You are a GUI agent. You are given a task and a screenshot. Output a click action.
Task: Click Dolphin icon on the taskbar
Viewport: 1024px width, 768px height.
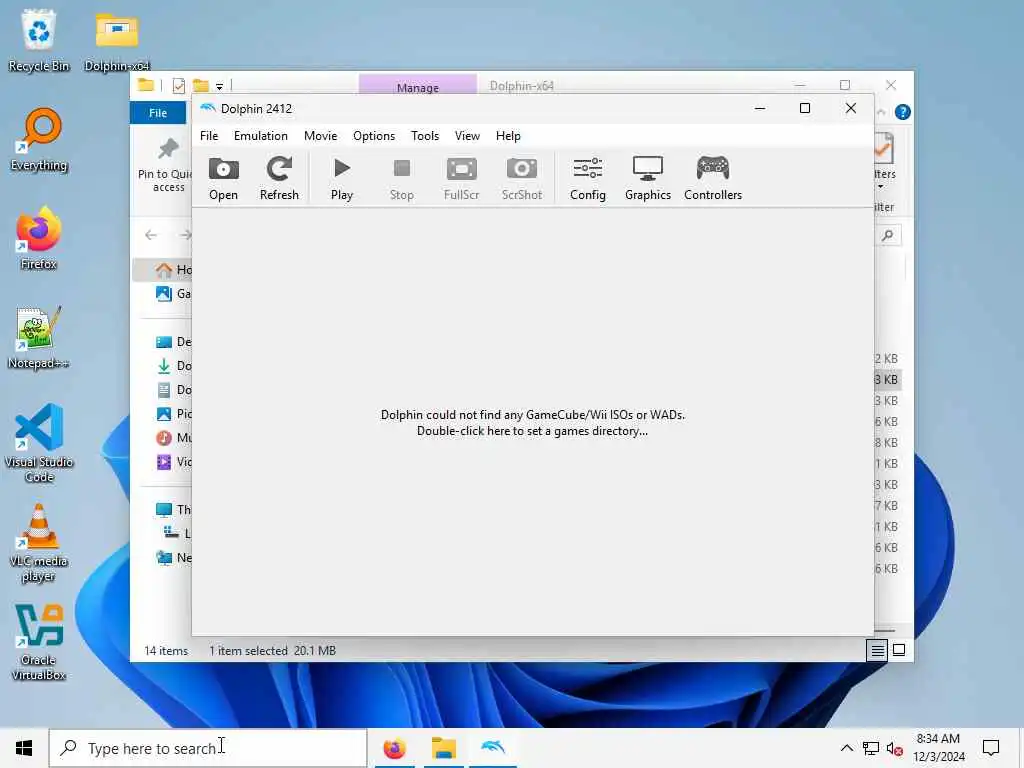click(x=493, y=748)
